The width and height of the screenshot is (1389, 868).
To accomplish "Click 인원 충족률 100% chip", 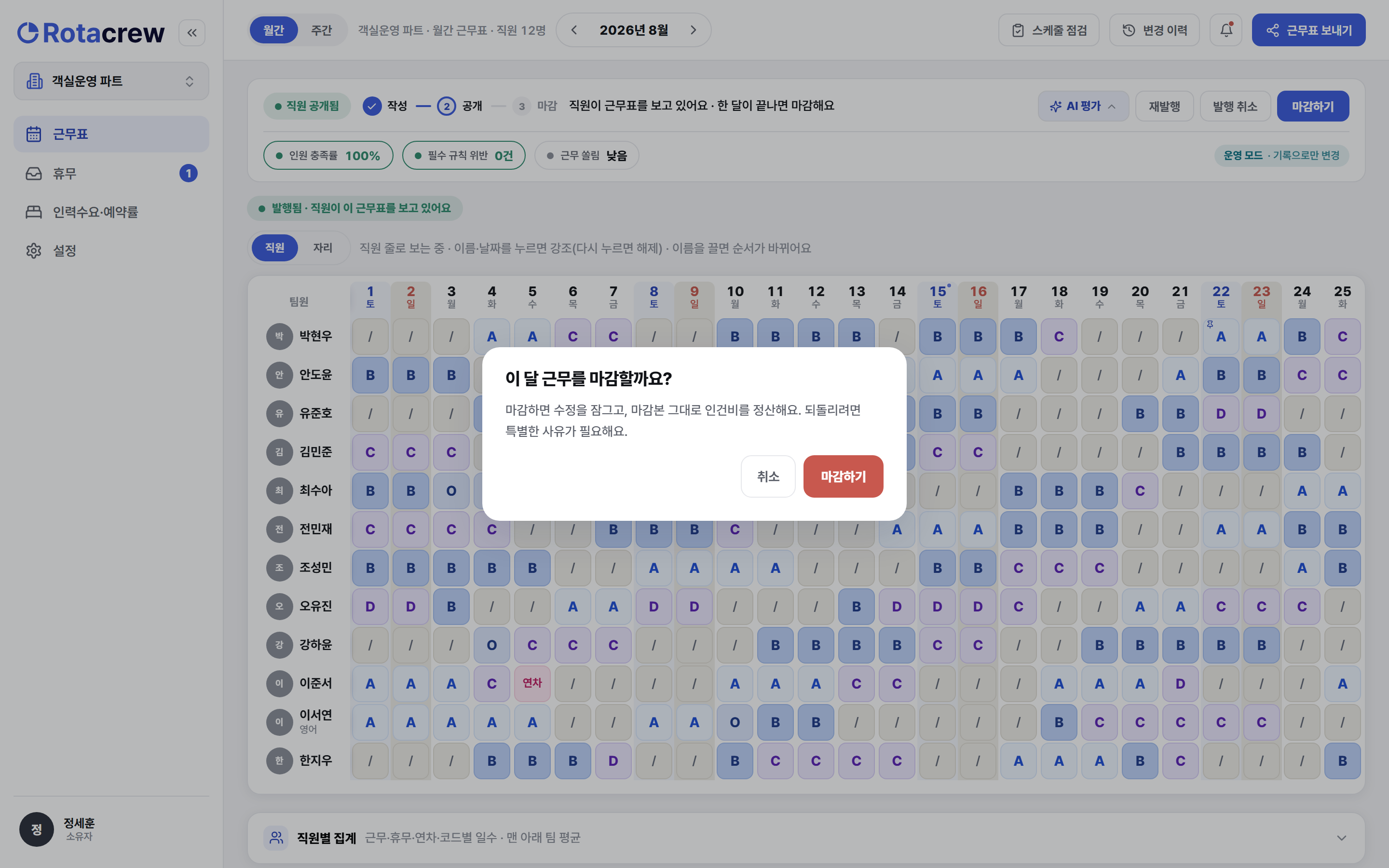I will (328, 156).
